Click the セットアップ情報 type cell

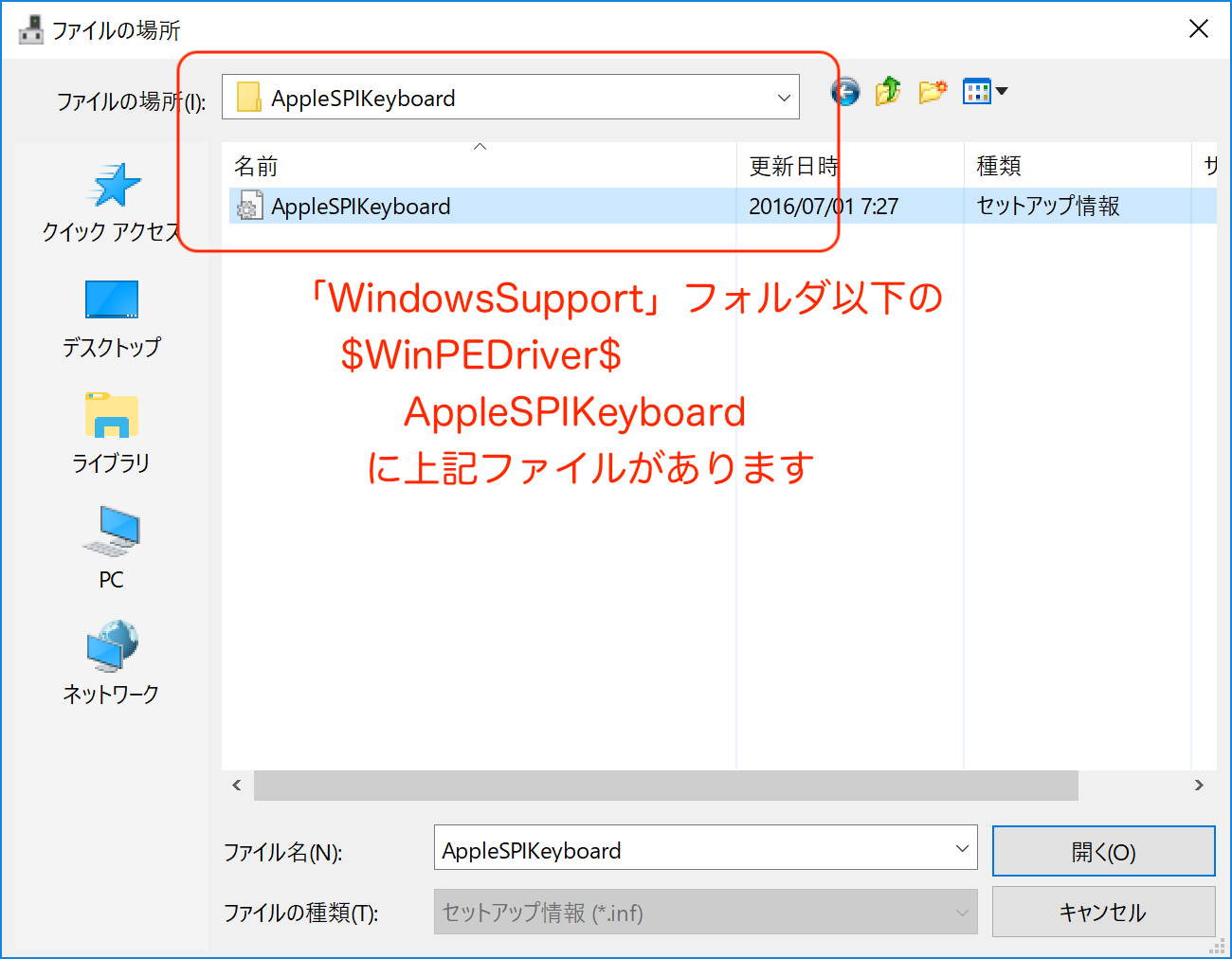click(x=1048, y=206)
